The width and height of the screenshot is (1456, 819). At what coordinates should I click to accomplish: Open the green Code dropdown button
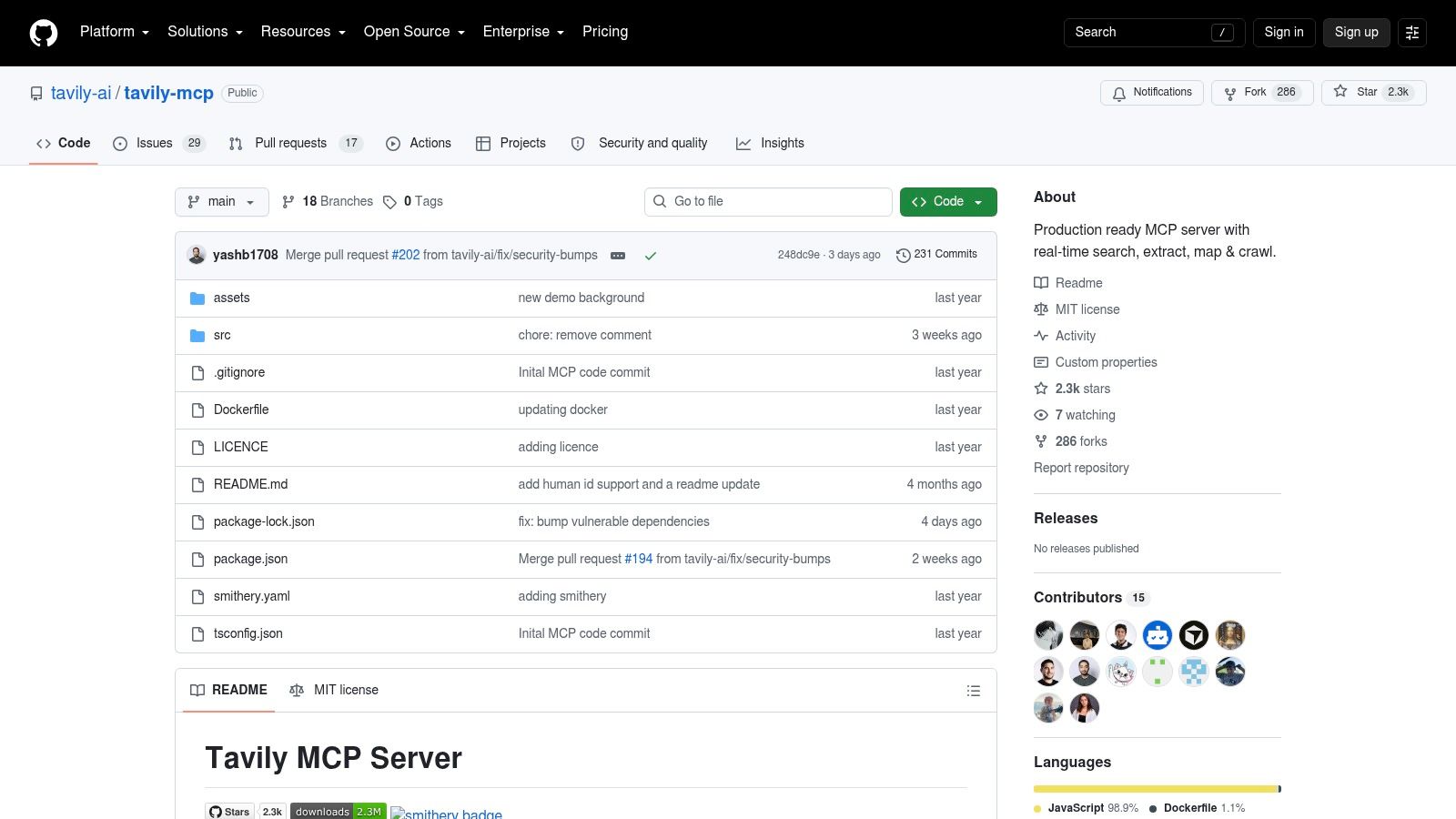tap(948, 202)
